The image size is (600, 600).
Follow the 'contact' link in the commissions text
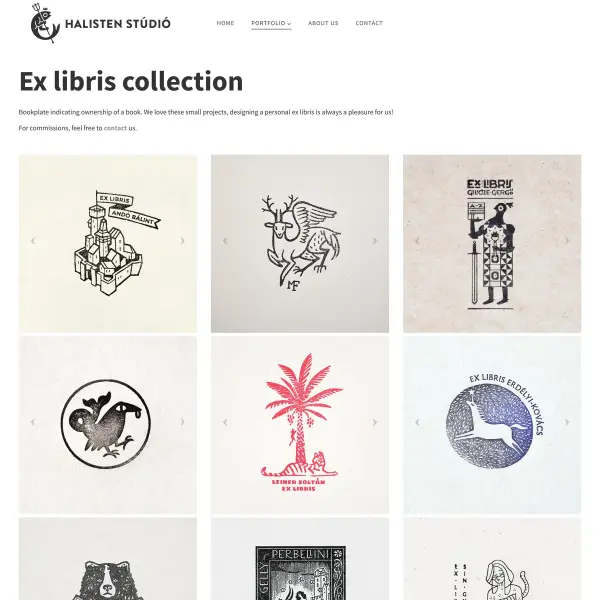coord(115,128)
